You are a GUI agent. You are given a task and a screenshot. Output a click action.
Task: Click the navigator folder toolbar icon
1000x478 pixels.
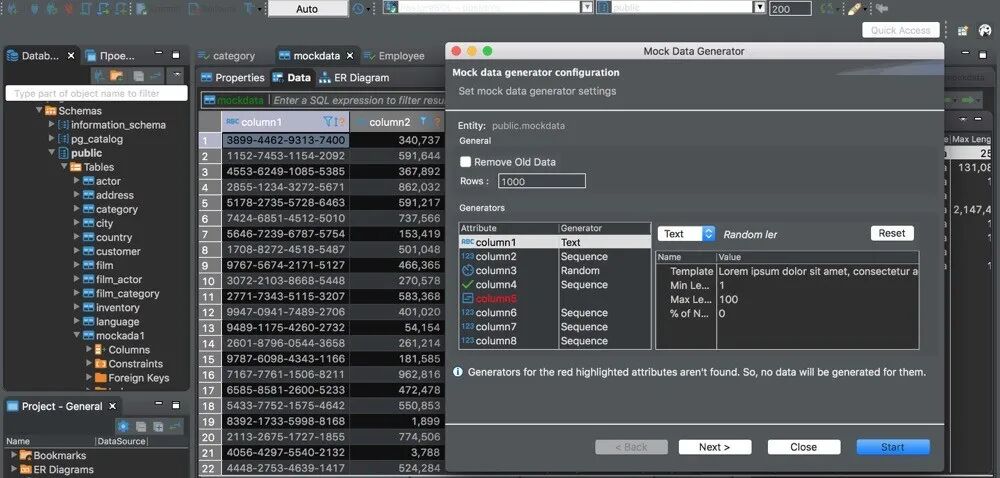tap(117, 76)
